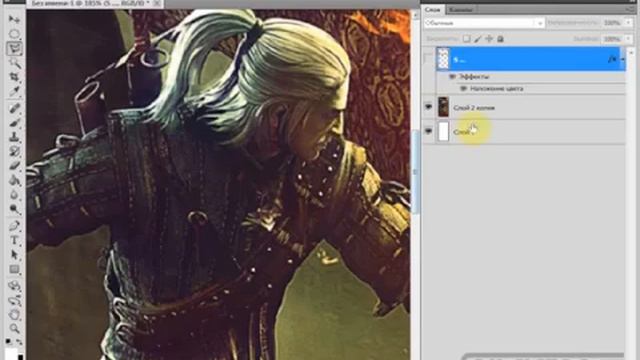Select the Blur drop tool
640x360 pixels.
pos(14,195)
